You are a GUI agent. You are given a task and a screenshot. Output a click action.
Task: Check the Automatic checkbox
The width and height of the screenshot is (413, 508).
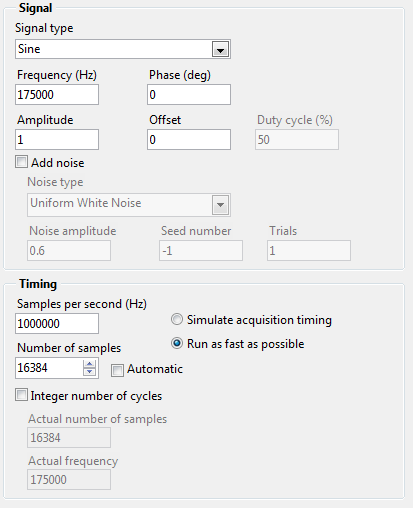(x=117, y=370)
